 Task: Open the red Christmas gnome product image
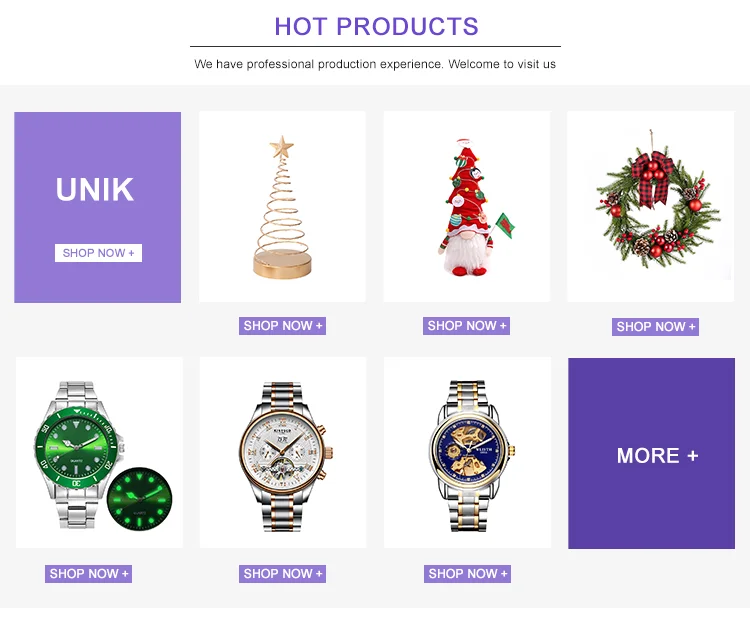point(467,207)
